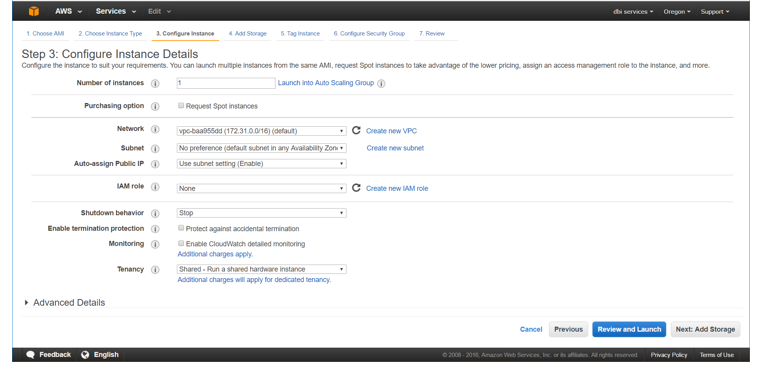Open the Edit menu in header
Image resolution: width=770 pixels, height=373 pixels.
159,11
